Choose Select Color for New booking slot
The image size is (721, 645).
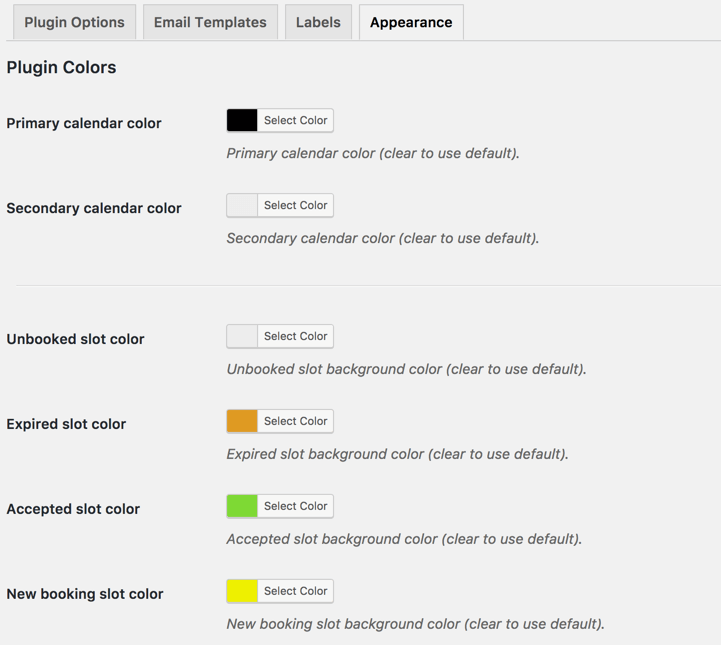[x=295, y=592]
